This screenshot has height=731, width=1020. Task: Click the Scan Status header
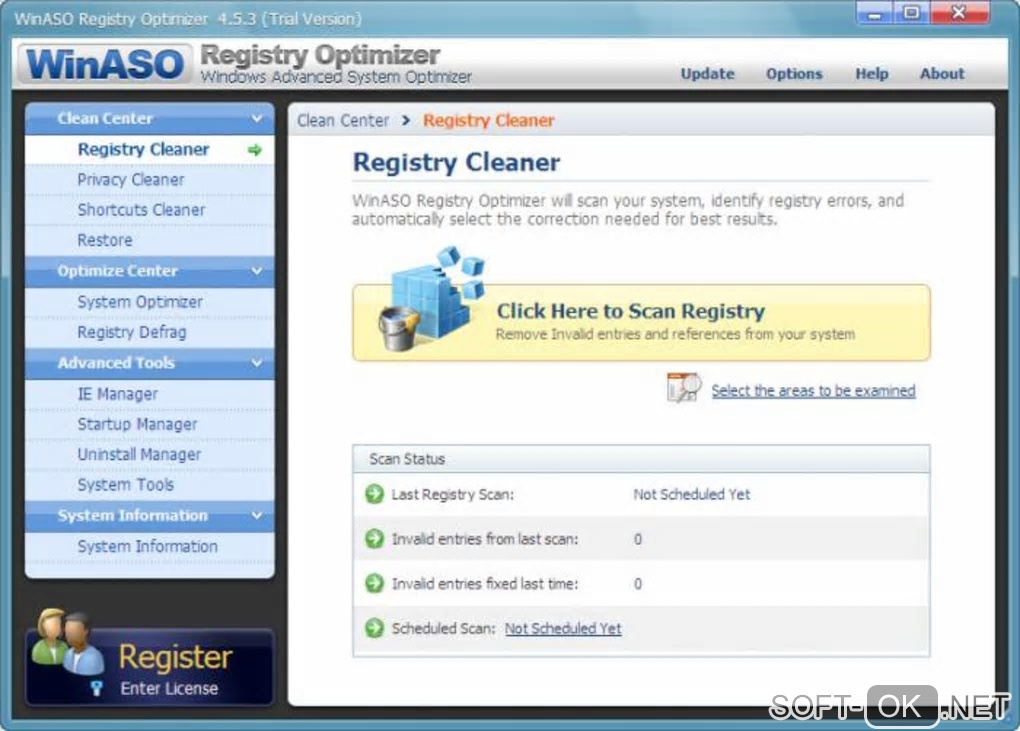click(641, 459)
